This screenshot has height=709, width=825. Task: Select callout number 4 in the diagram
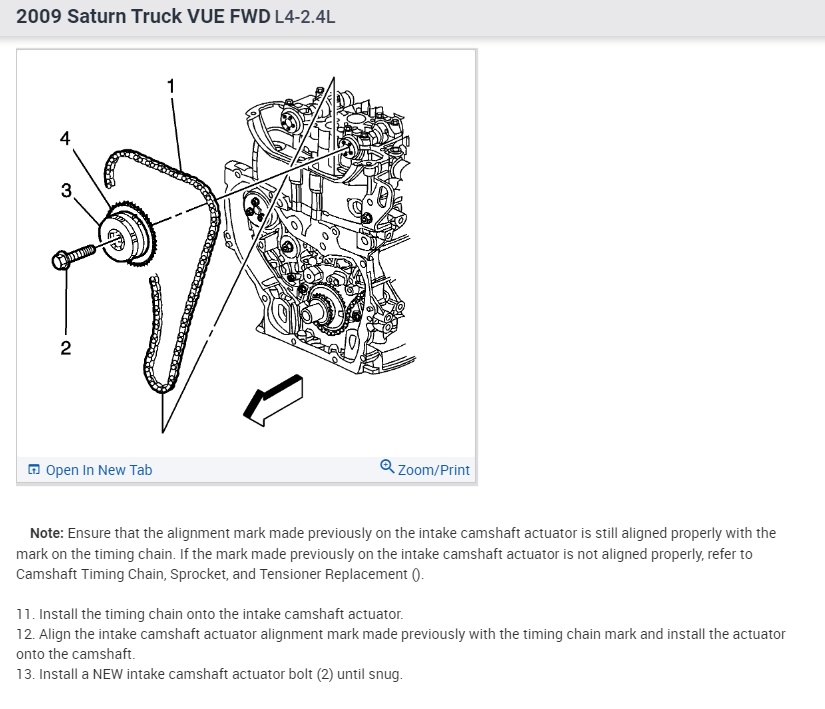65,138
